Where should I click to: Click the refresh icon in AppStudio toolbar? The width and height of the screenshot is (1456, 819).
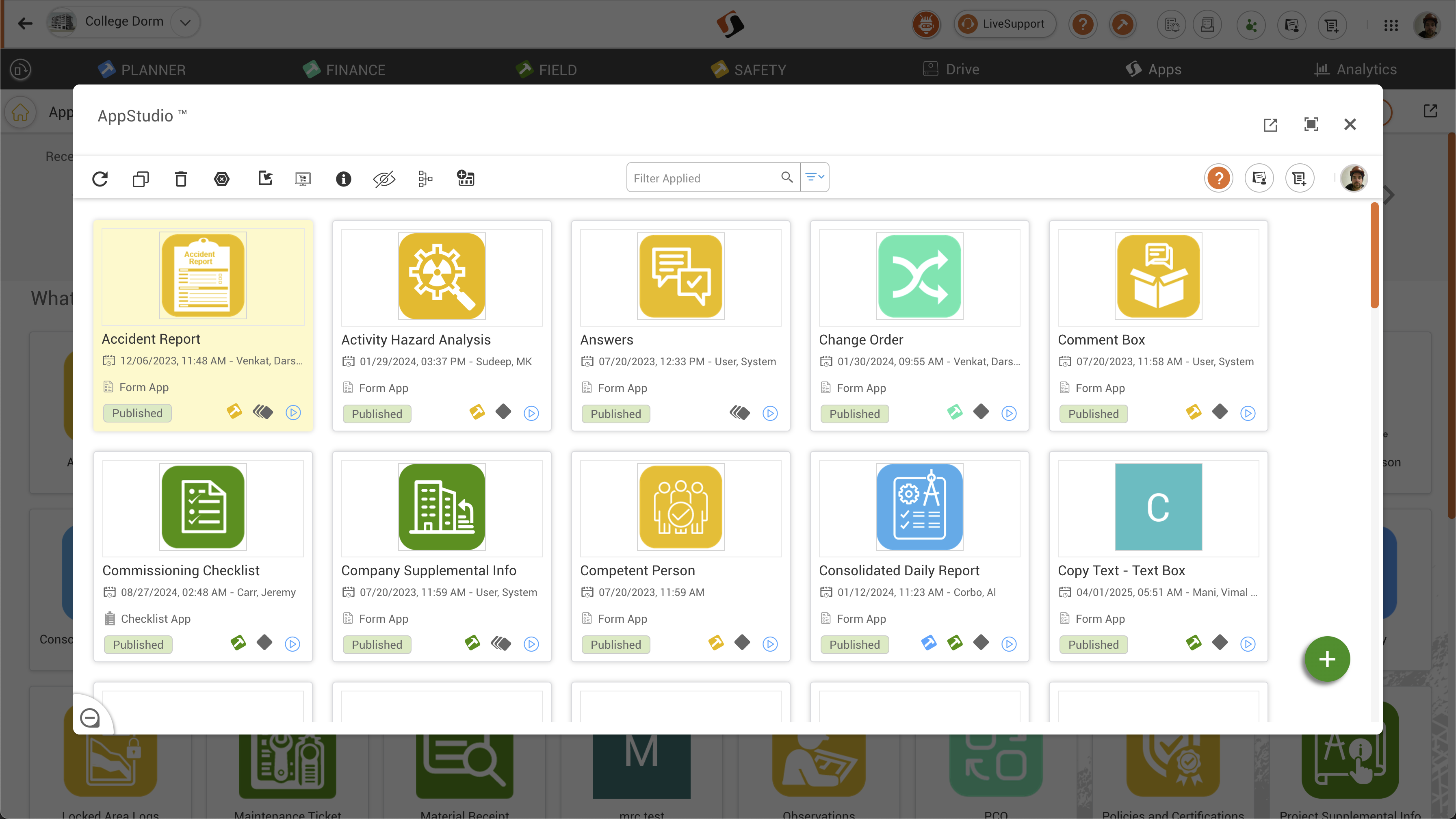[x=100, y=179]
